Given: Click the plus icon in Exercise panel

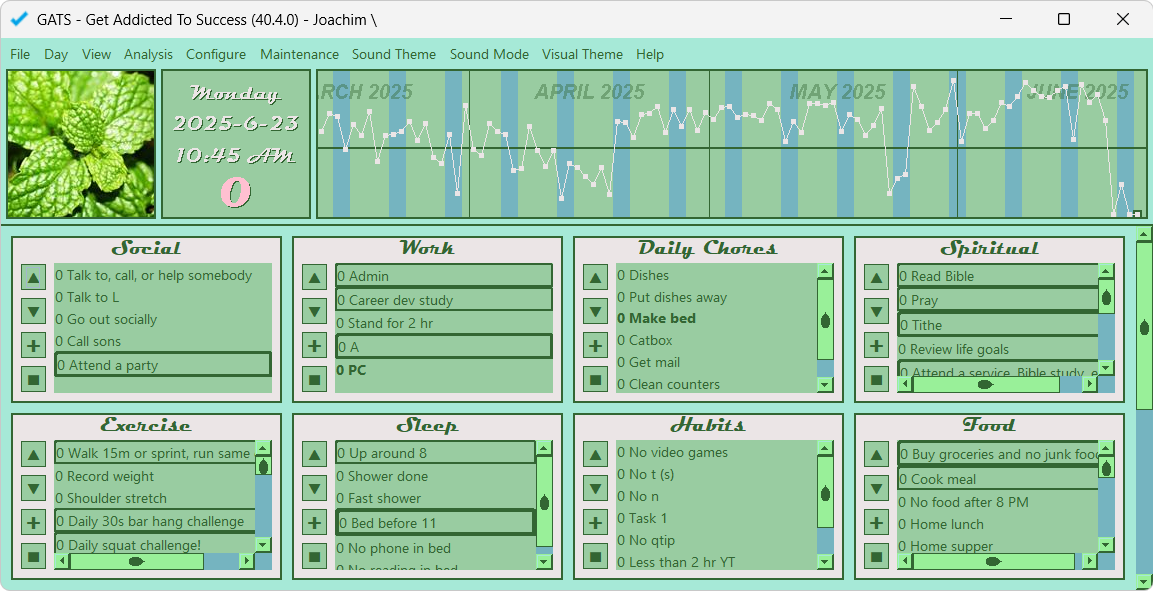Looking at the screenshot, I should (x=34, y=522).
